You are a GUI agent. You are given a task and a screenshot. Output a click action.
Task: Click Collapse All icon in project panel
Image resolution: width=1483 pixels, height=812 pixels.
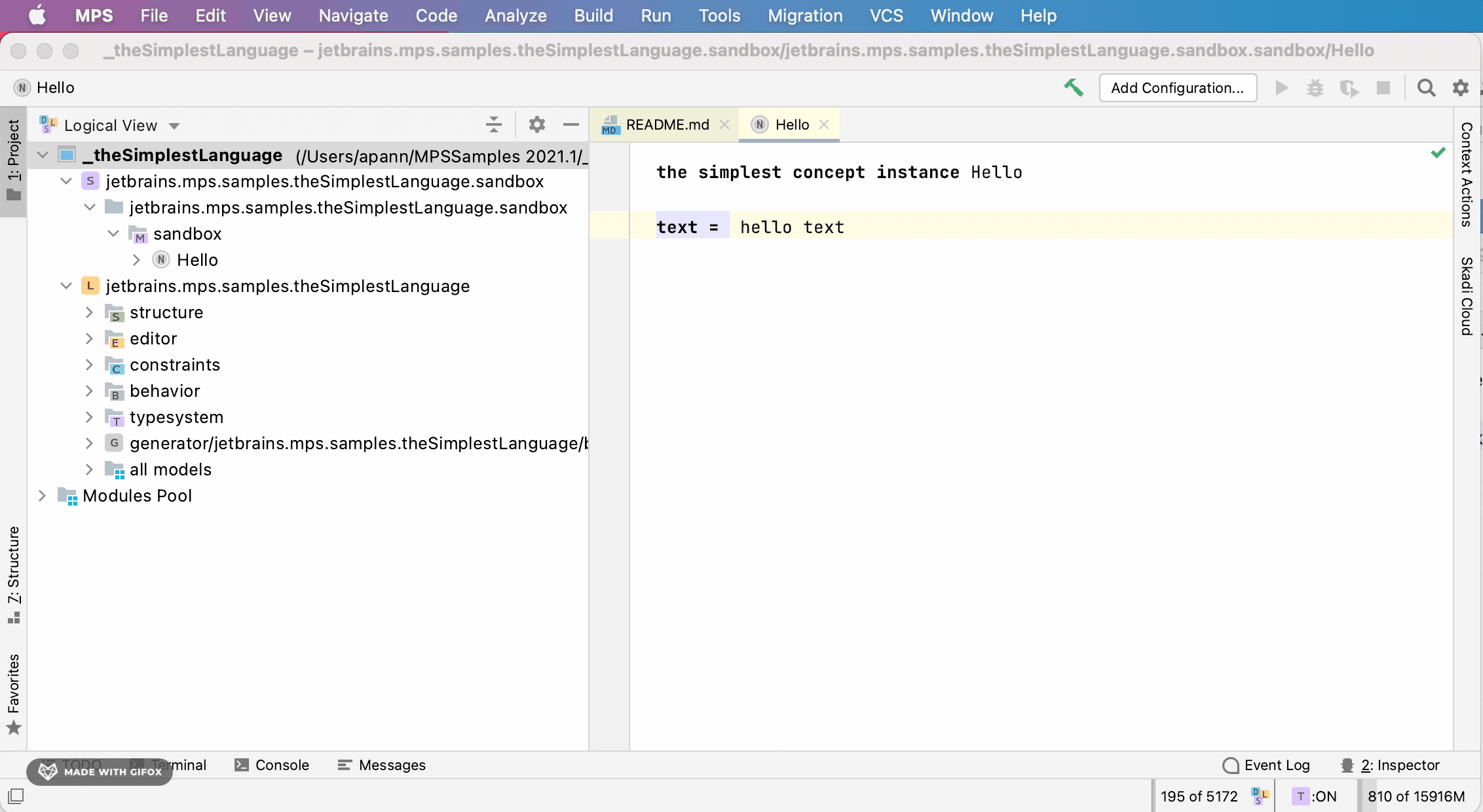pyautogui.click(x=494, y=124)
